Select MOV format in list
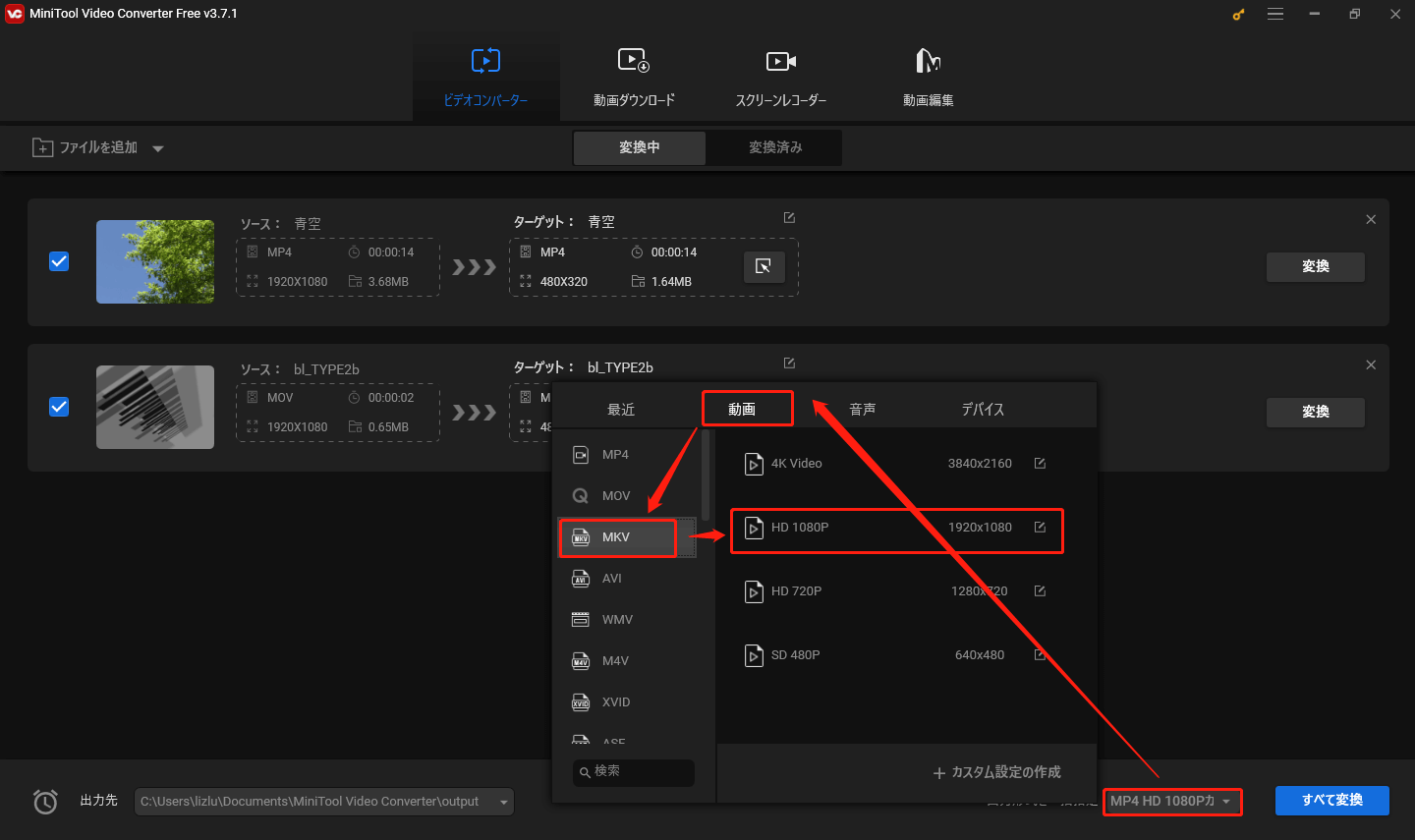The image size is (1415, 840). click(629, 496)
